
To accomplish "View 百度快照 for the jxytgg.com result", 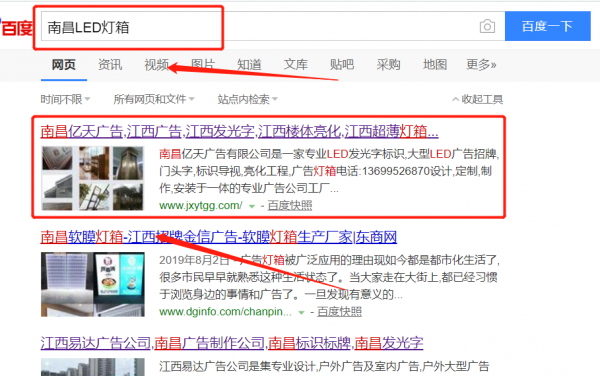I will click(x=290, y=206).
